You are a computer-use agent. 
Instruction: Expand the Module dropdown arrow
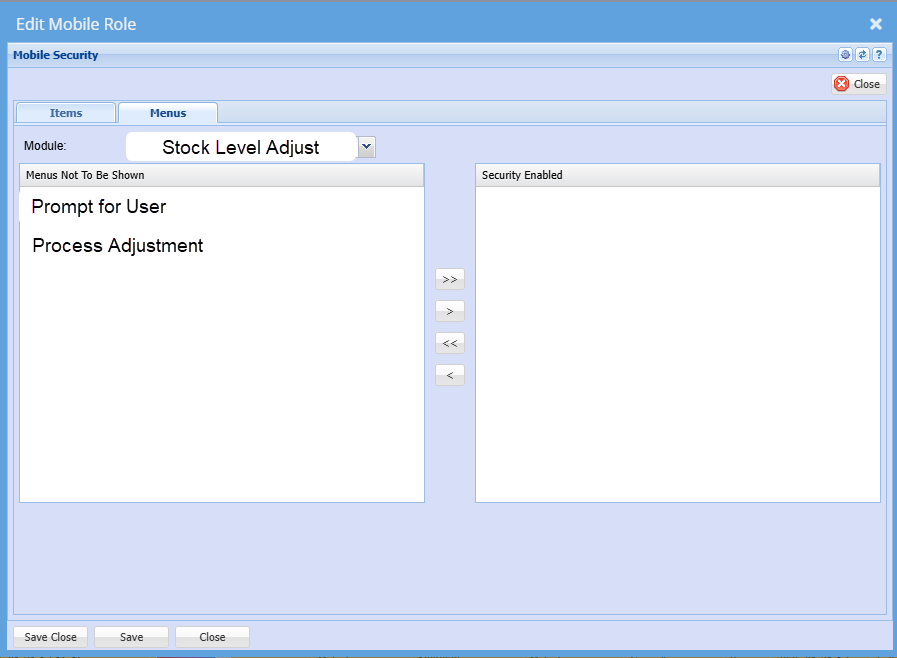point(366,147)
